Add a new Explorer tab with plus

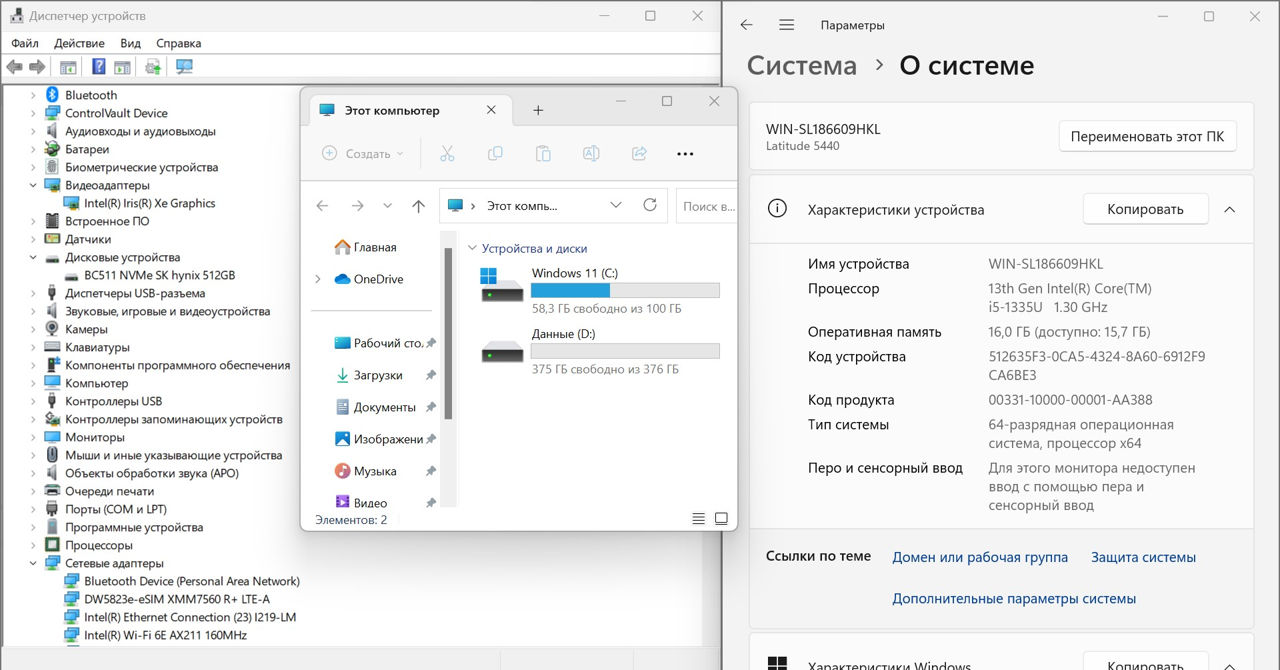click(x=538, y=111)
